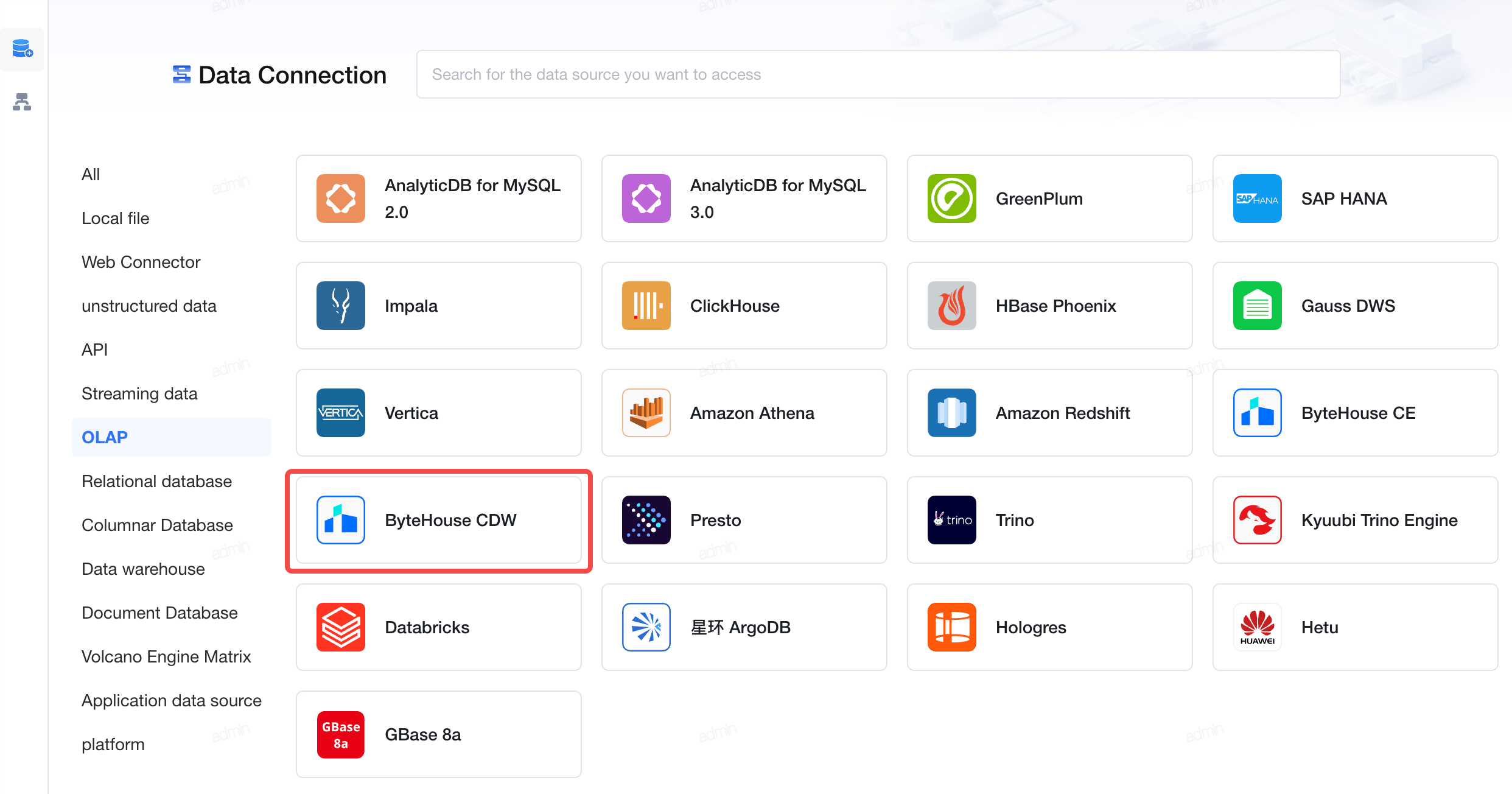Open the data connection sidebar icon
This screenshot has height=794, width=1512.
point(23,49)
